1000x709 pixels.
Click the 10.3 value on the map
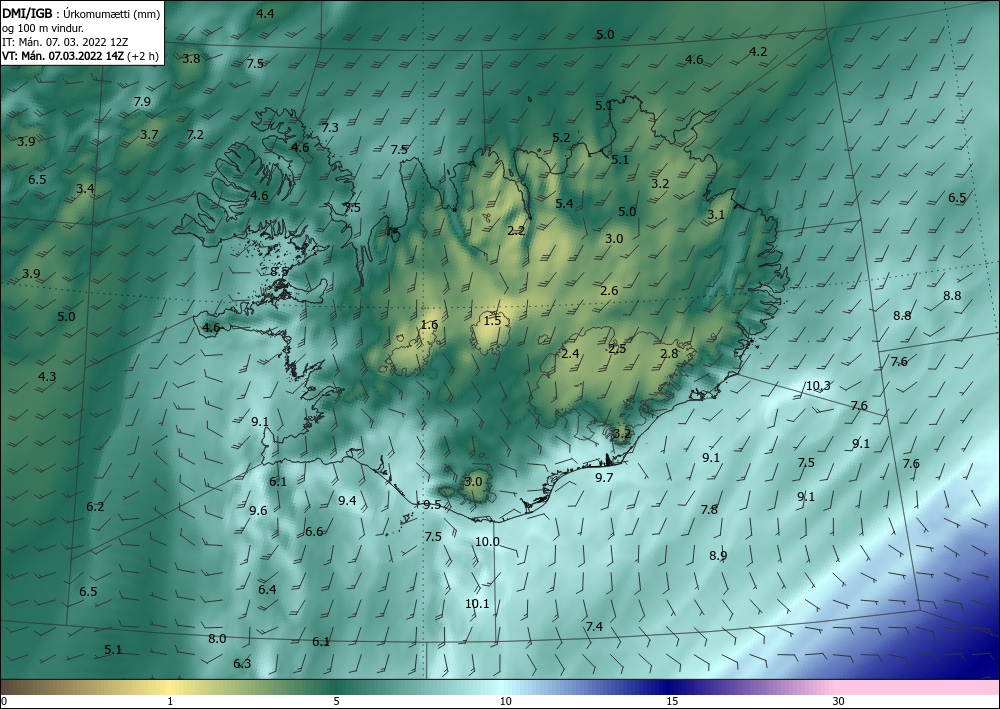pos(818,386)
